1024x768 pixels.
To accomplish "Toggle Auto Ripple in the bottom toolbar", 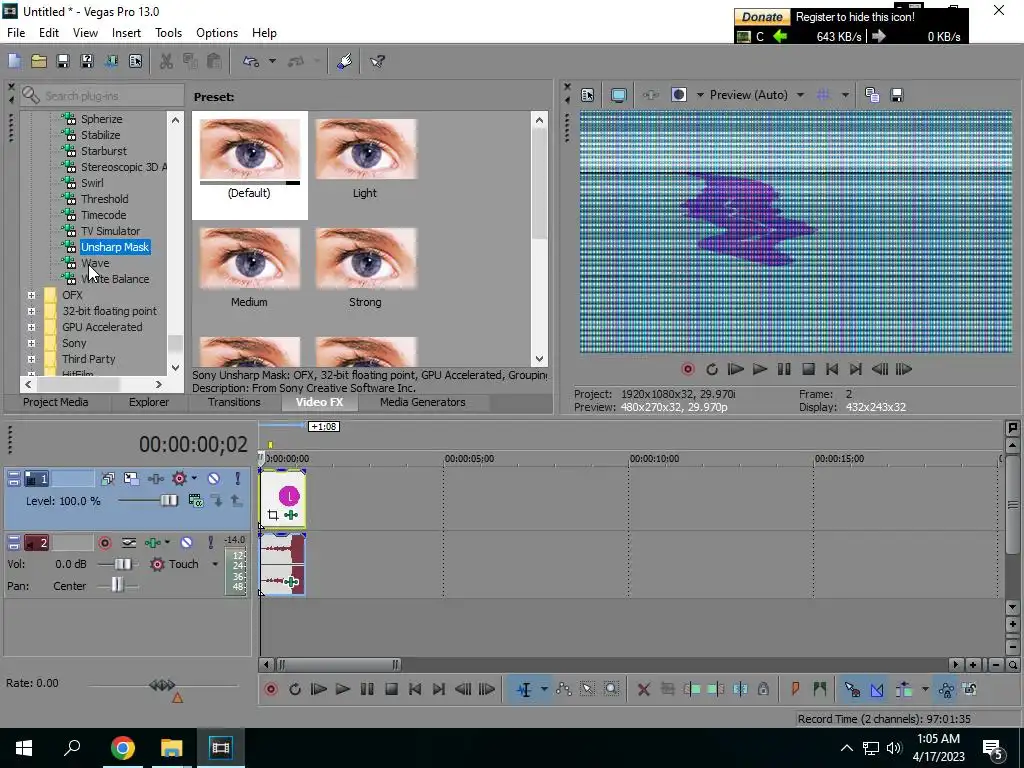I will pos(904,690).
